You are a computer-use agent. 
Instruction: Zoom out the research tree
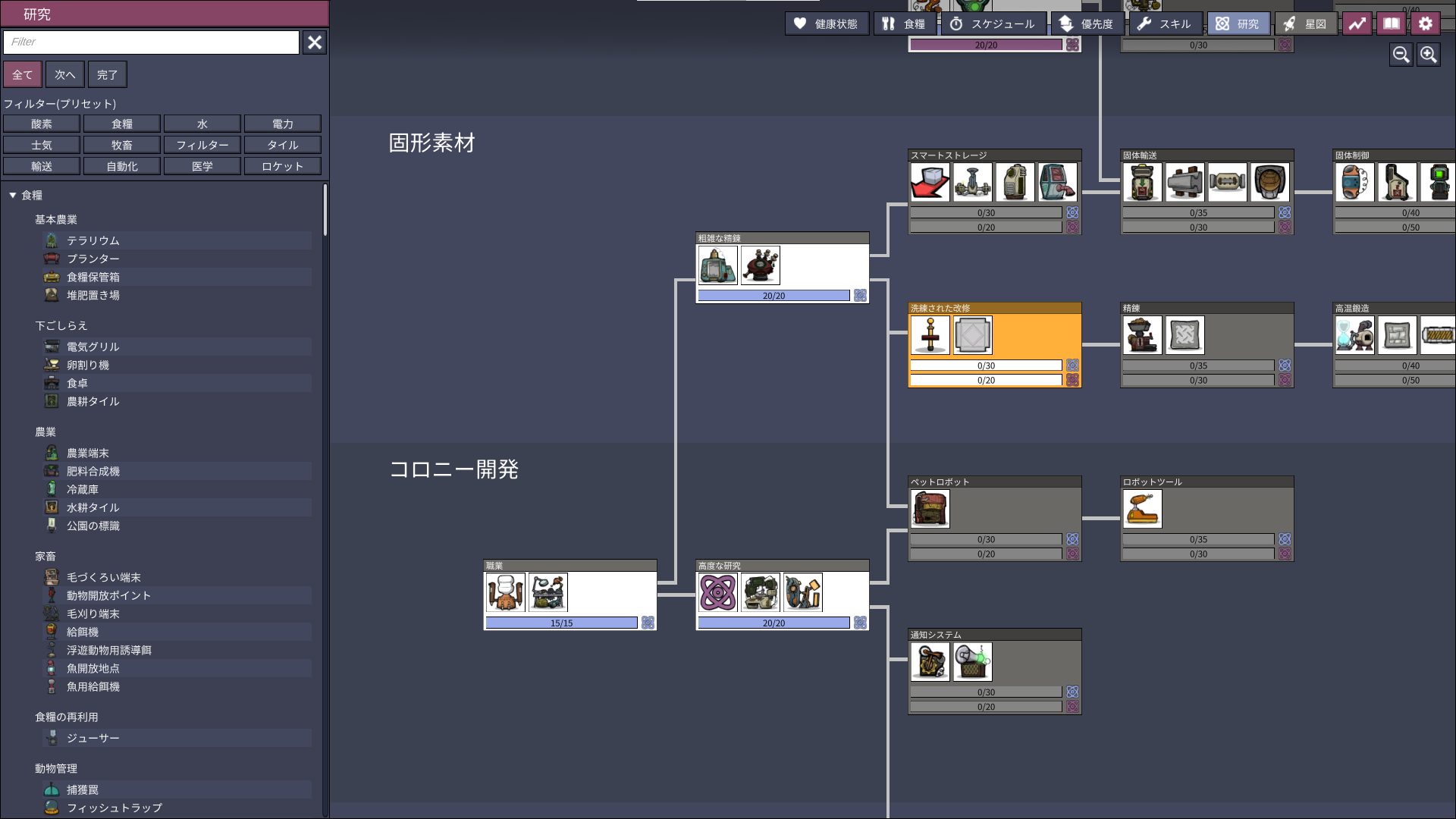coord(1401,55)
